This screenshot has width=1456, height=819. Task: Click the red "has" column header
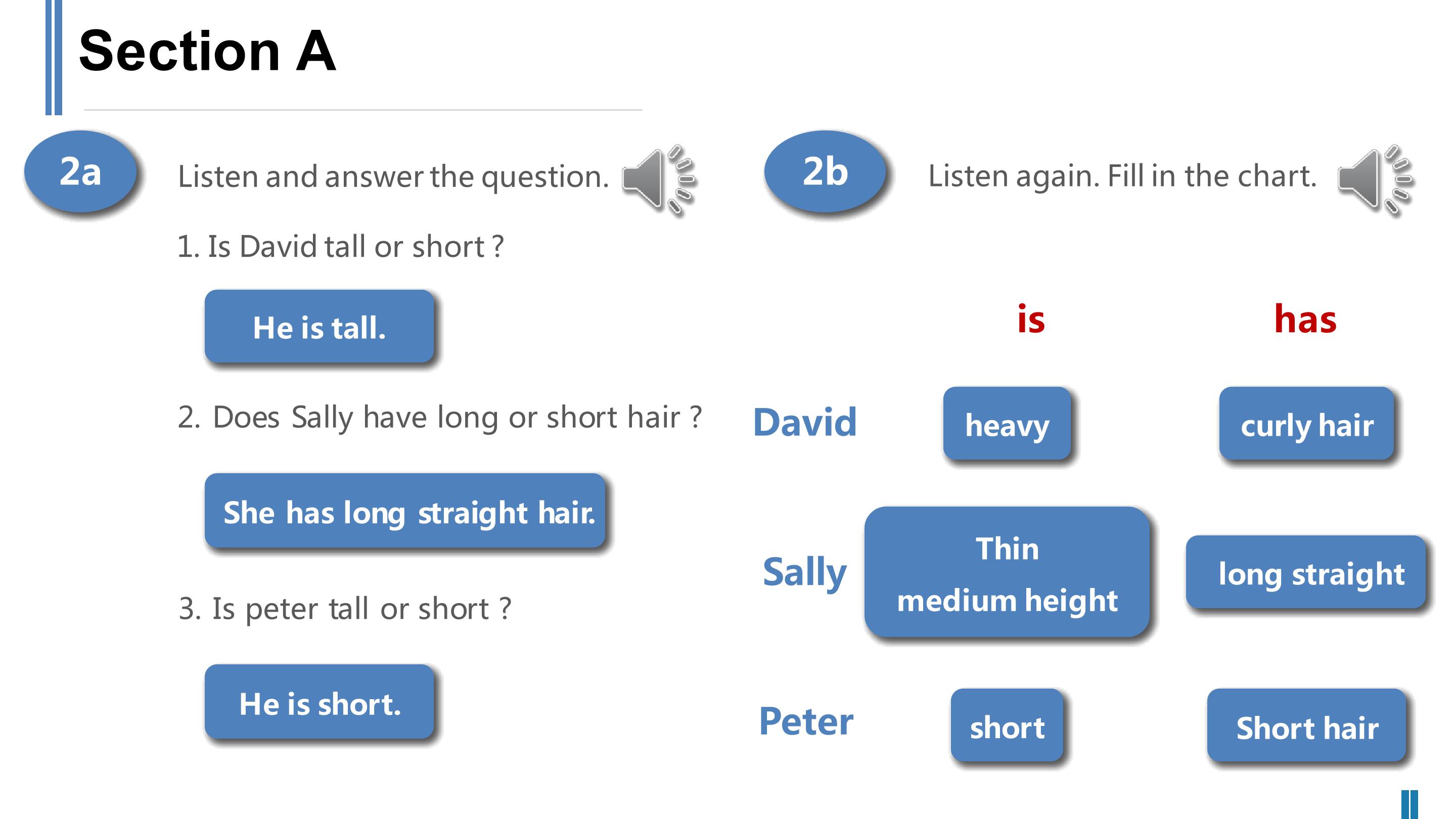1305,320
